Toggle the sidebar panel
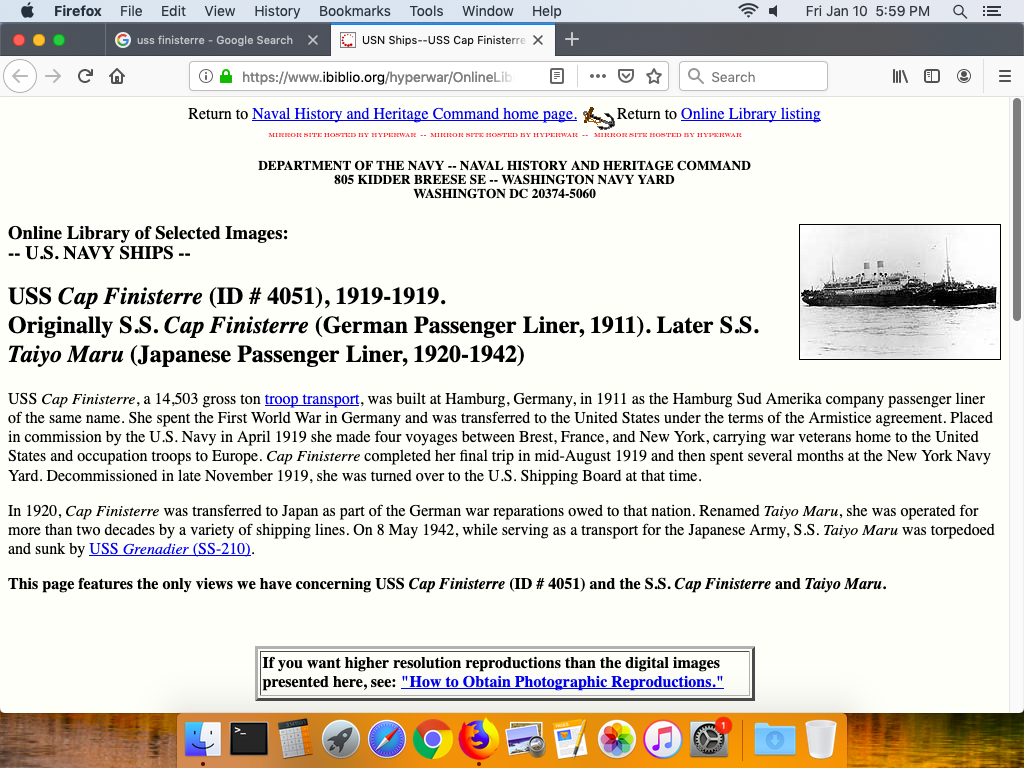This screenshot has width=1024, height=768. [932, 77]
